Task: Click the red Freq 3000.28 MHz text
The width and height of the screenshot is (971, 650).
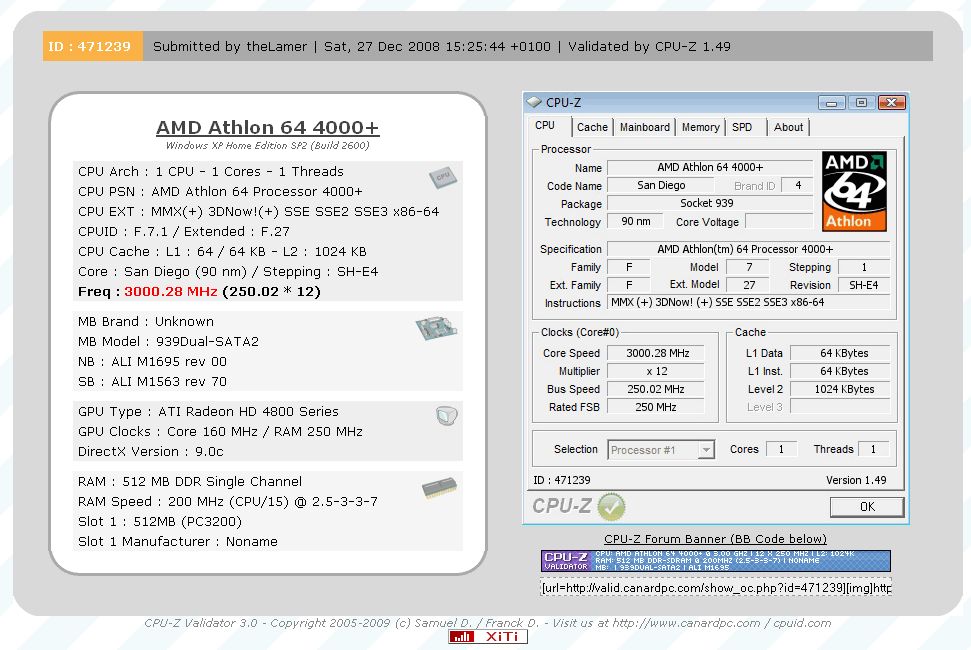Action: click(171, 292)
